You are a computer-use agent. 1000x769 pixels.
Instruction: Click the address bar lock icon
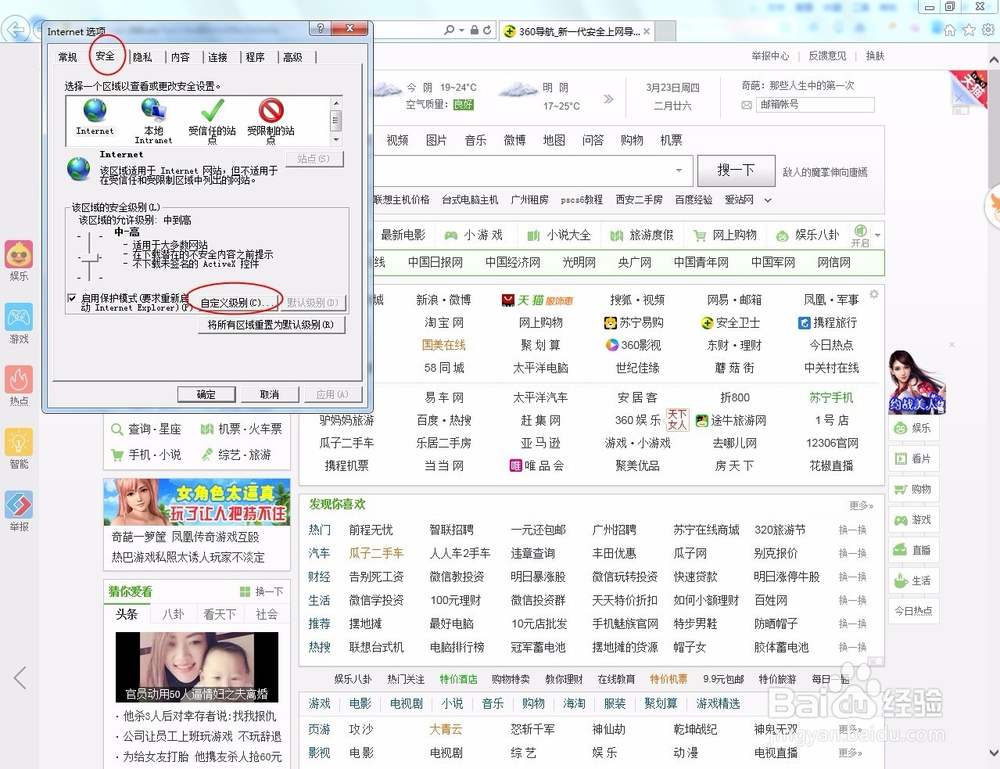[x=474, y=30]
